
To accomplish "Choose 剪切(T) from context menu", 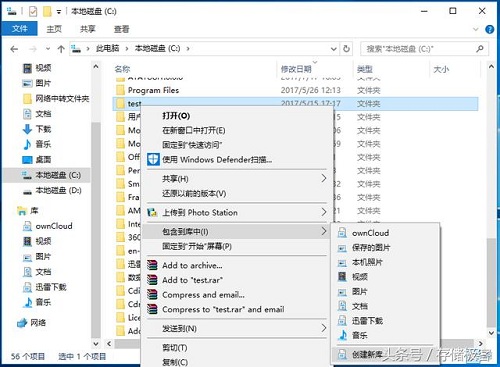I will coord(175,348).
